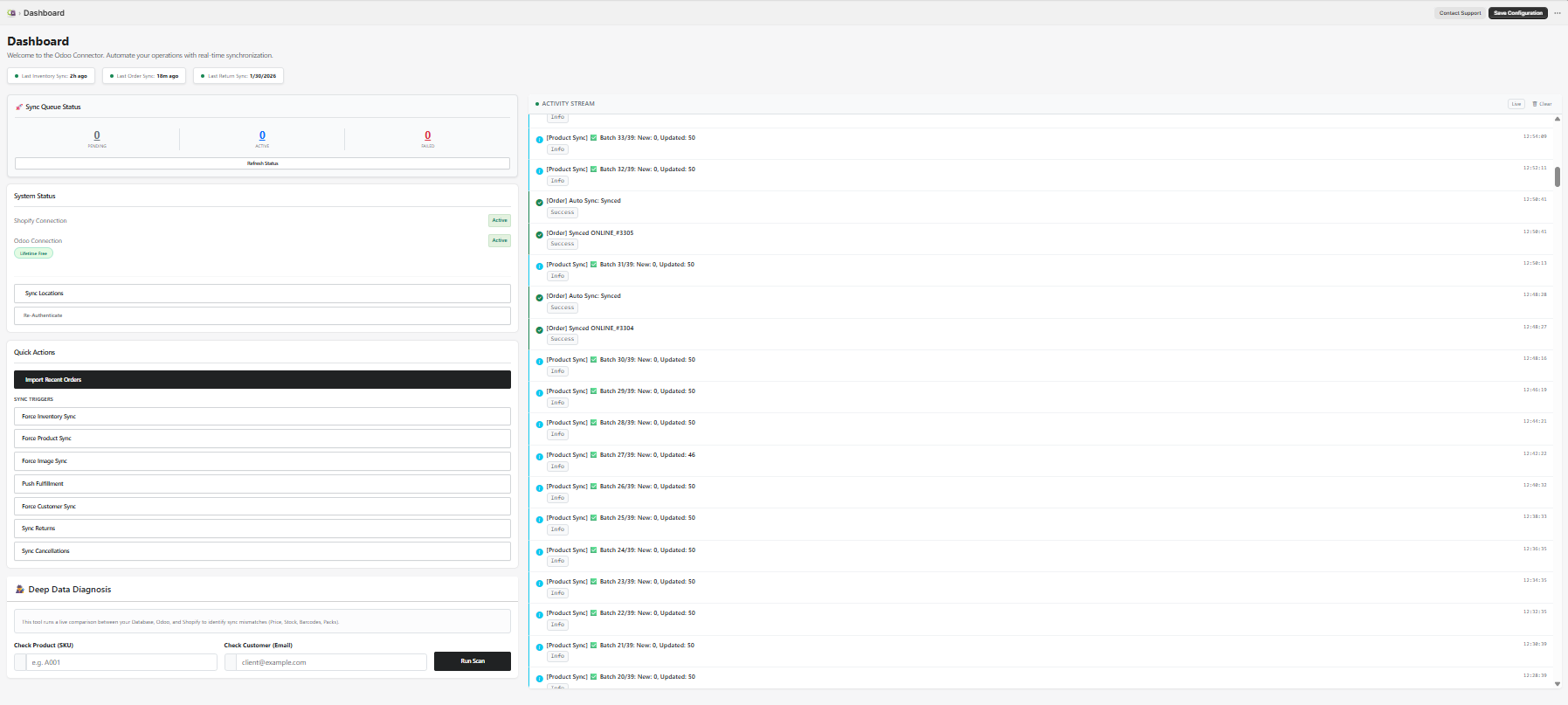Click scroll-up arrow of Activity Stream list
Screen dimensions: 1568x705
(x=1557, y=119)
